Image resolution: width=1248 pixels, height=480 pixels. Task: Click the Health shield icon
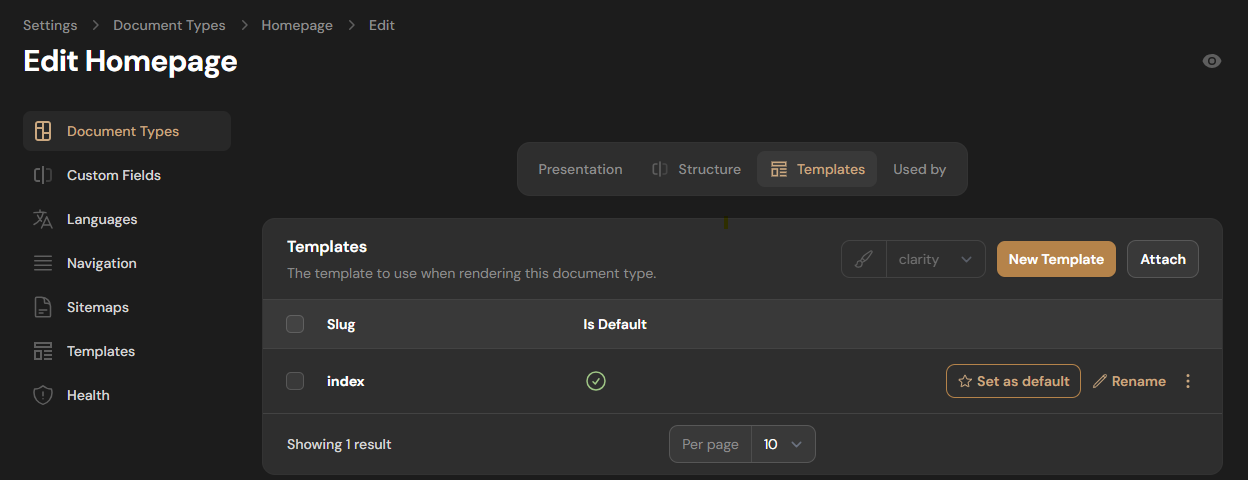(42, 395)
